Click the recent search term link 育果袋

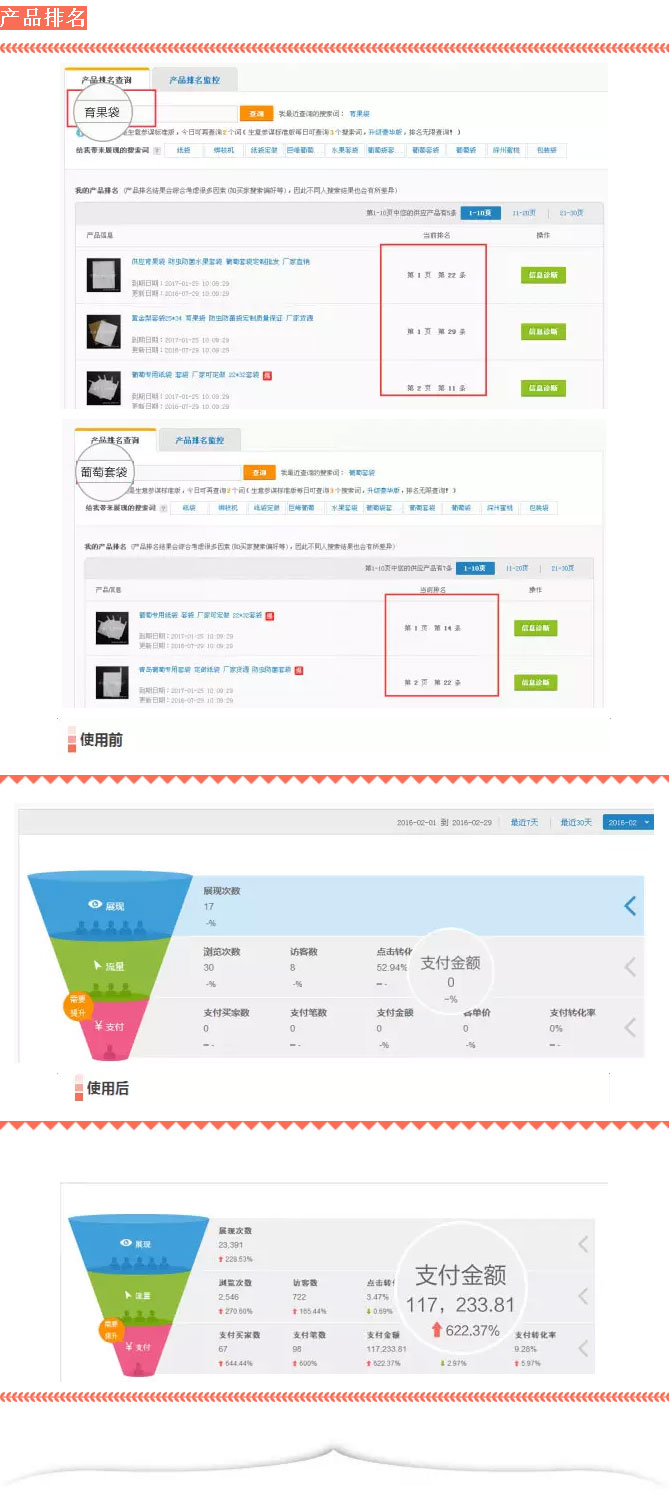359,115
